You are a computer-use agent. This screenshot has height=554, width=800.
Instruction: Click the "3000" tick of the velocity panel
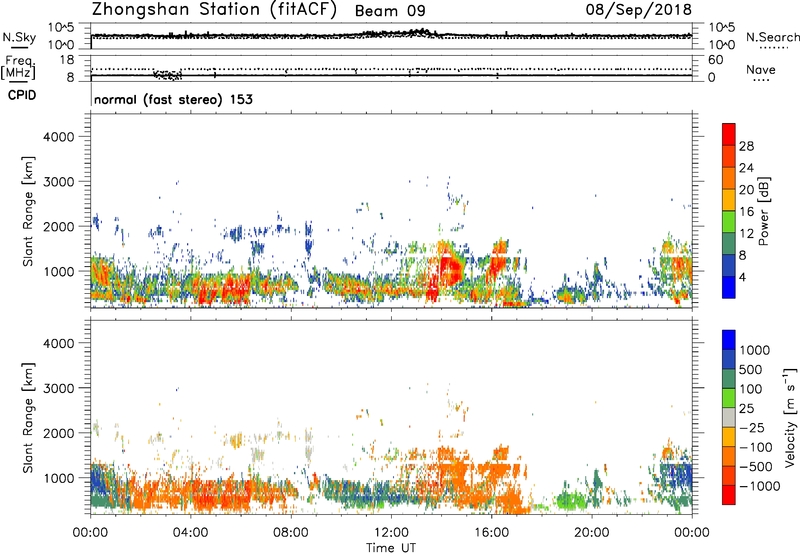tap(58, 388)
